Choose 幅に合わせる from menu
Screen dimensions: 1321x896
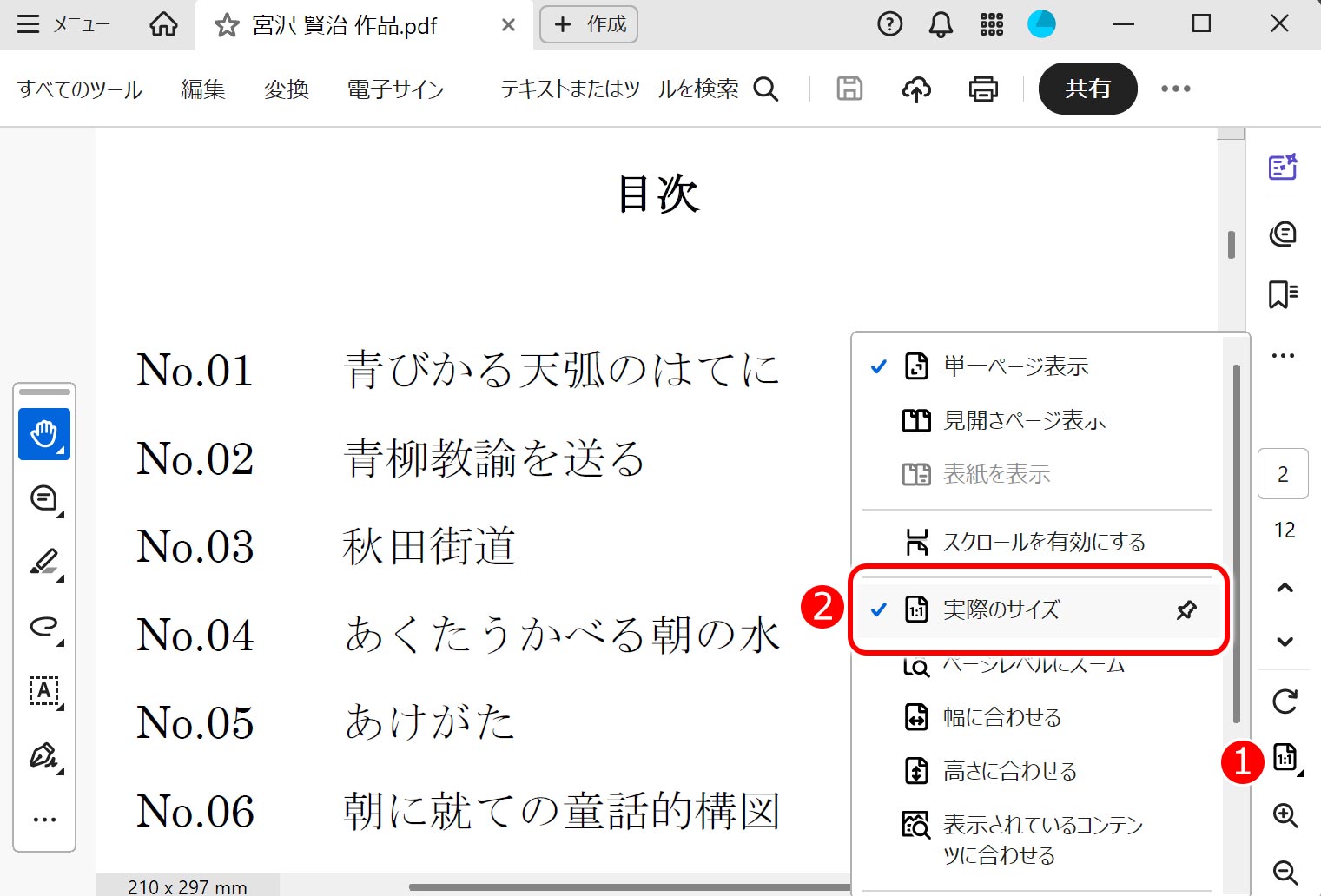[1001, 717]
